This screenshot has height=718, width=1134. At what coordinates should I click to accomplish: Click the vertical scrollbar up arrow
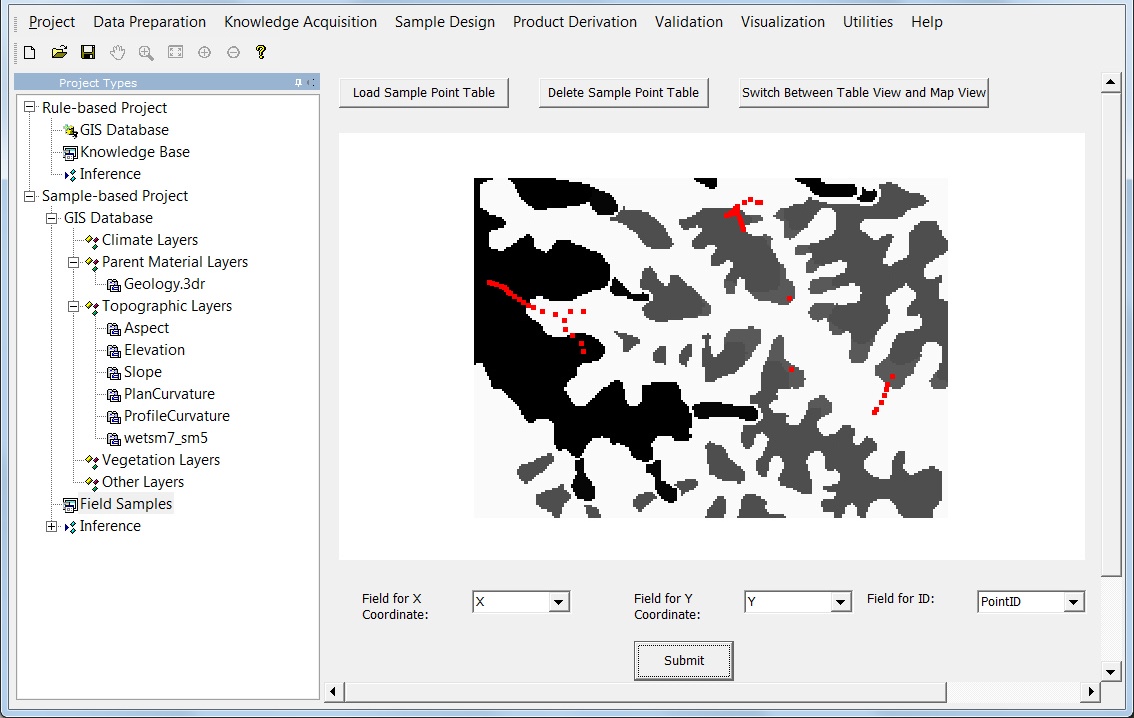(1111, 82)
